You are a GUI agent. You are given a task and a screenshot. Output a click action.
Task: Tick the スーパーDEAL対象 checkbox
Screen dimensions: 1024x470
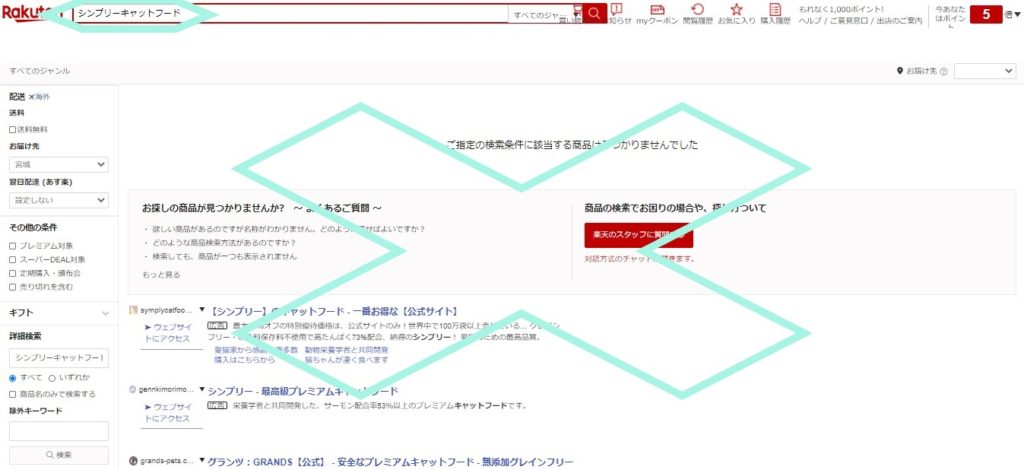coord(13,259)
